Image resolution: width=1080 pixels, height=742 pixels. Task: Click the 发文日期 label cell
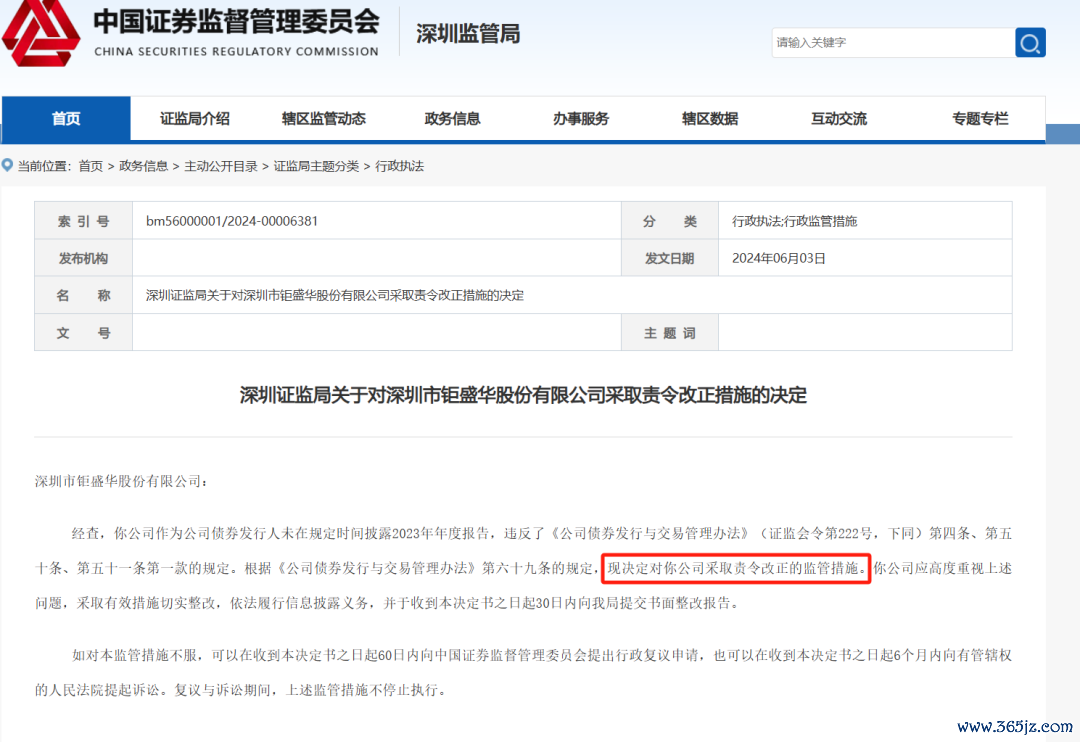[x=669, y=258]
